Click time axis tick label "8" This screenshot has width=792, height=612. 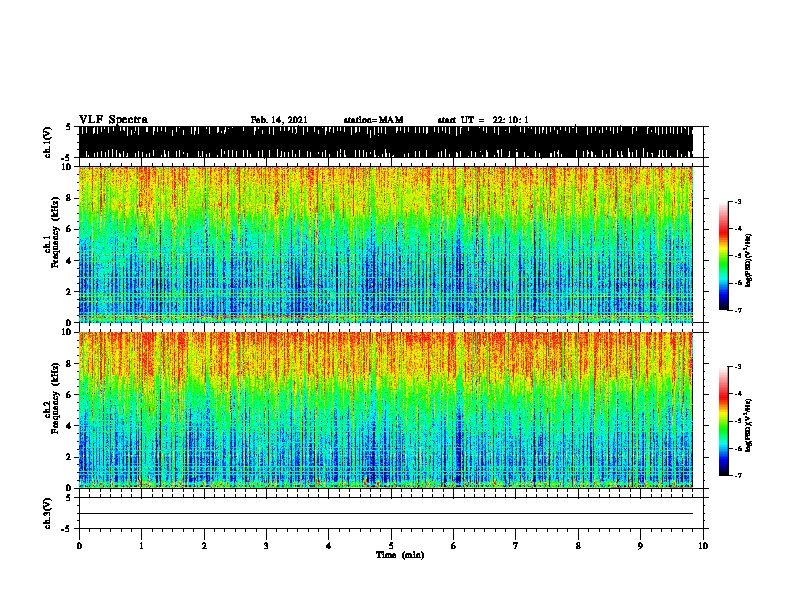(x=578, y=546)
